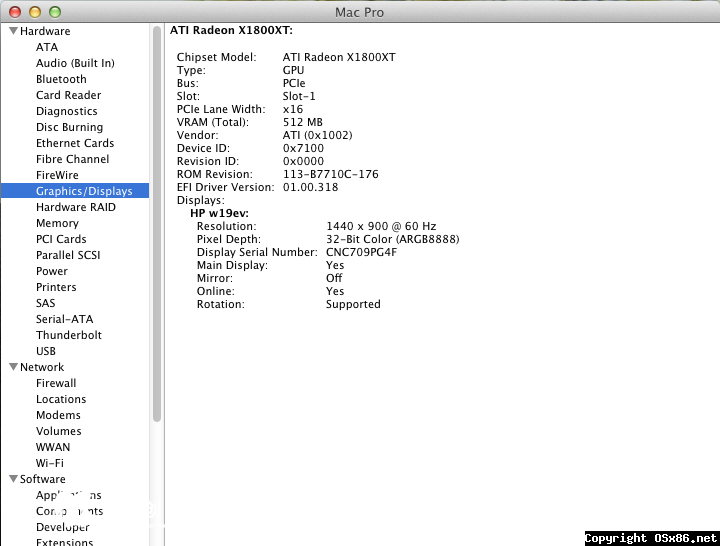
Task: Click the yellow minimize window button
Action: (34, 12)
